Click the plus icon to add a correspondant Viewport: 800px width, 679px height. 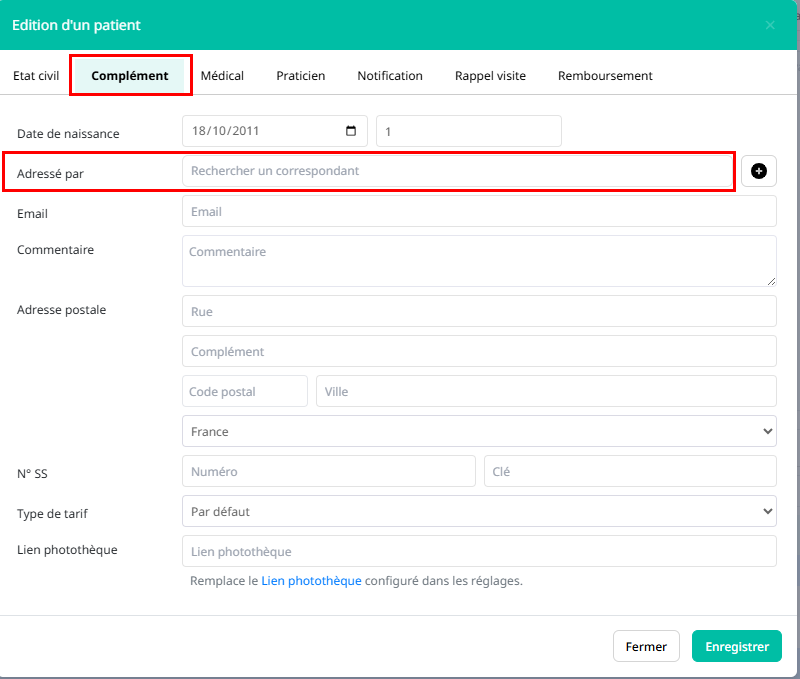pyautogui.click(x=758, y=171)
